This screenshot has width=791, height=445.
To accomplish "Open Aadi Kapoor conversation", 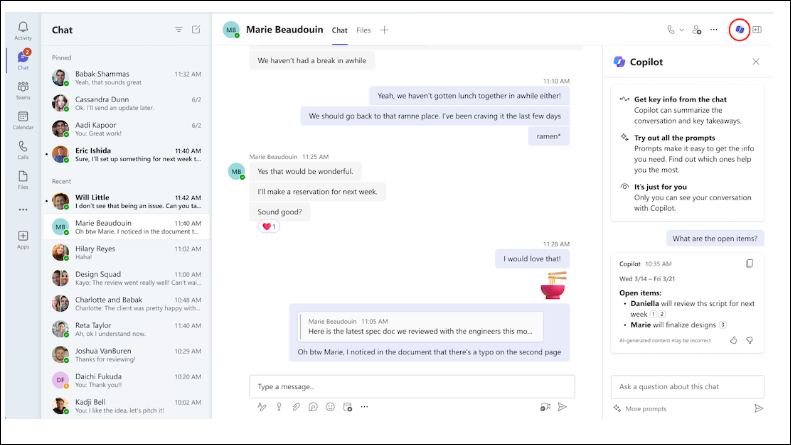I will [x=127, y=129].
